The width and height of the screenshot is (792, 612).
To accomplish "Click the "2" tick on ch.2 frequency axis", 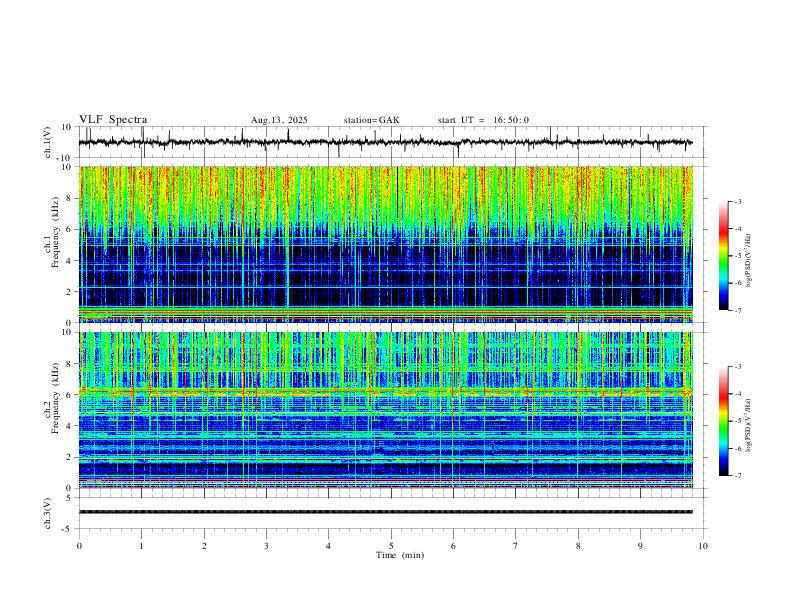I will 70,457.
